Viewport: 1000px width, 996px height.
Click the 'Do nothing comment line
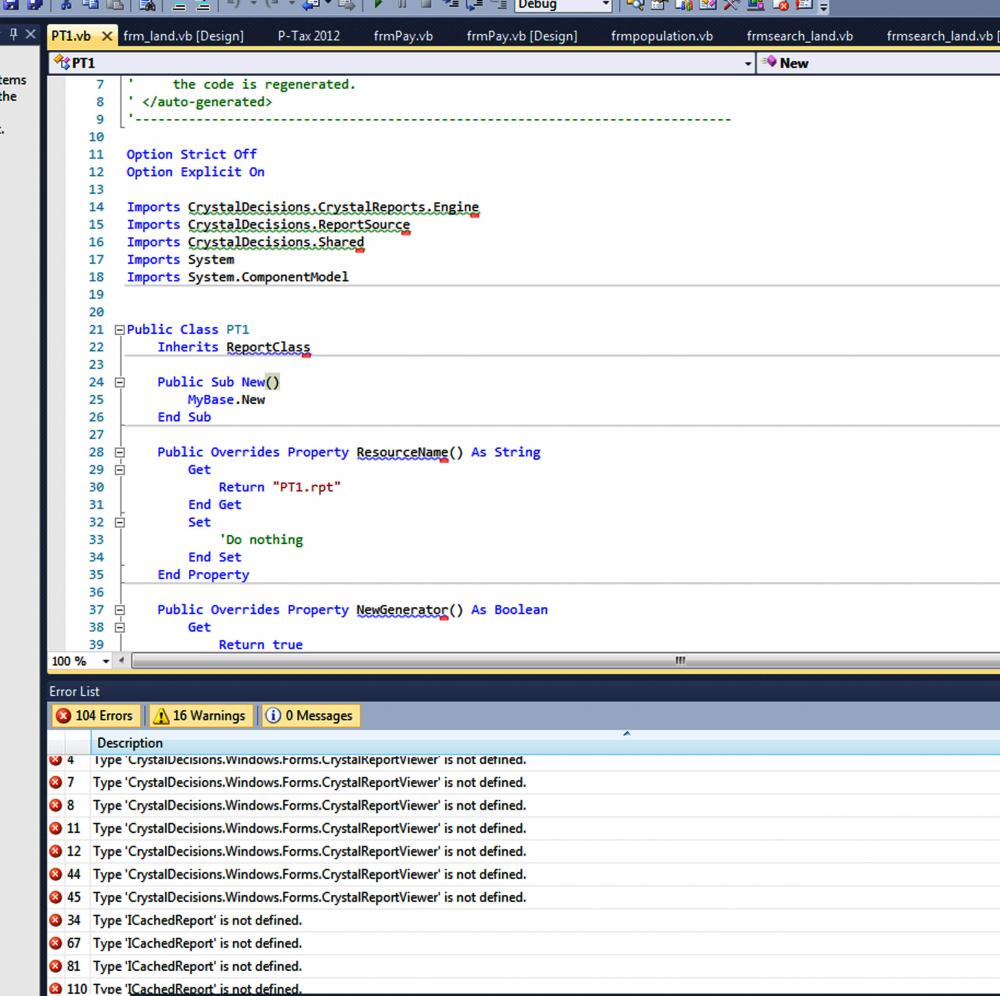pos(261,540)
